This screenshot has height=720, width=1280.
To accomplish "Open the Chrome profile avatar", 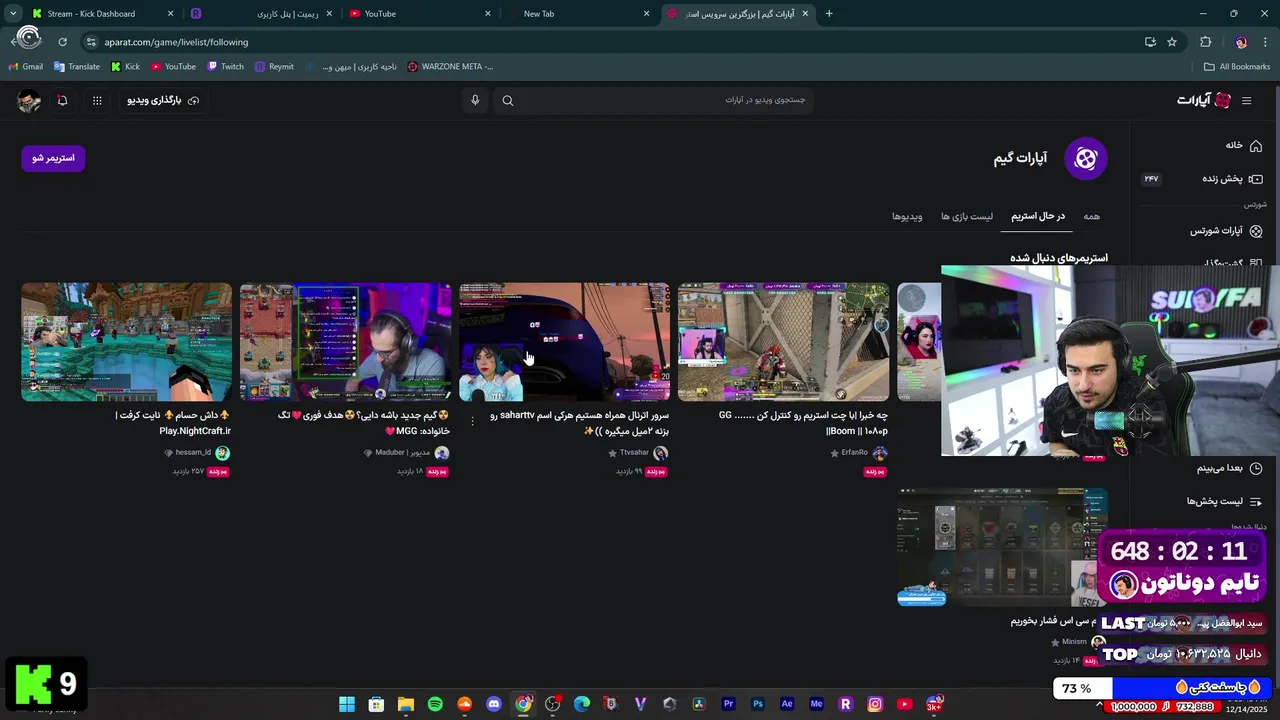I will point(1241,42).
